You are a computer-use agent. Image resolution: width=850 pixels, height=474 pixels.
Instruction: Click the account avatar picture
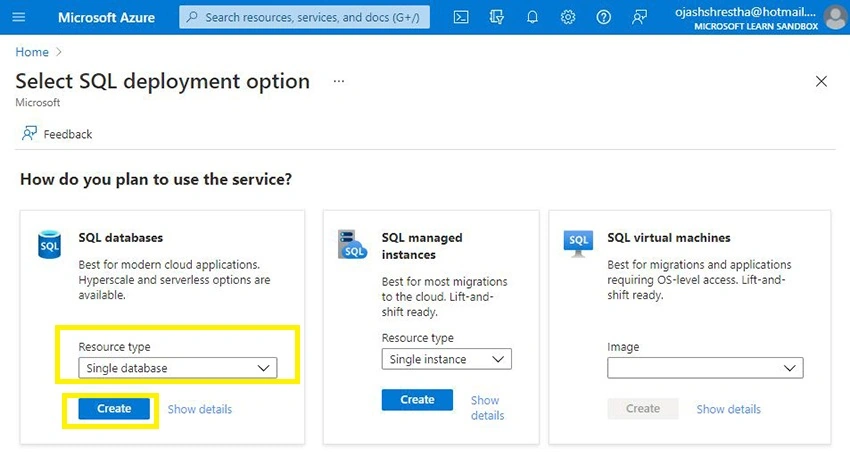tap(835, 17)
